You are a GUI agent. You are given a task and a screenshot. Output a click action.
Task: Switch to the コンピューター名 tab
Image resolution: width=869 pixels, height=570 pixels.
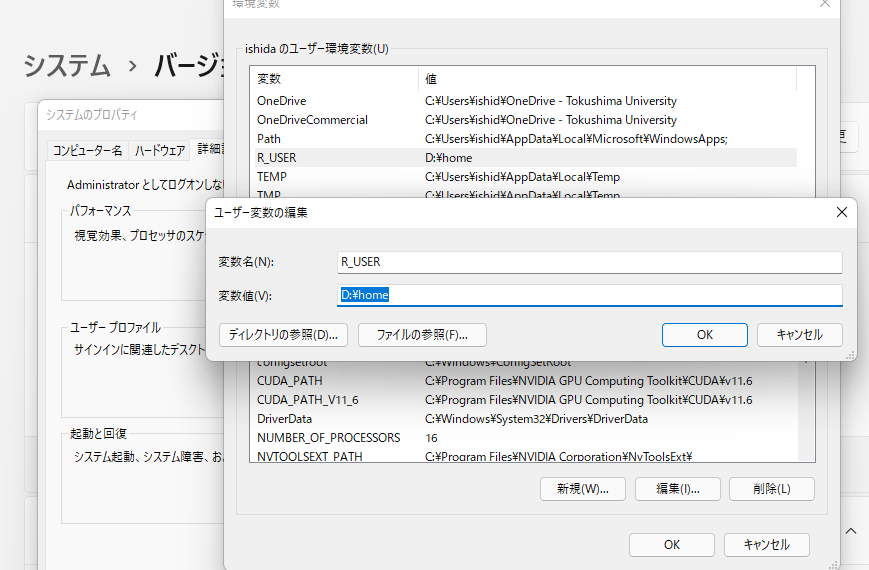(x=87, y=151)
